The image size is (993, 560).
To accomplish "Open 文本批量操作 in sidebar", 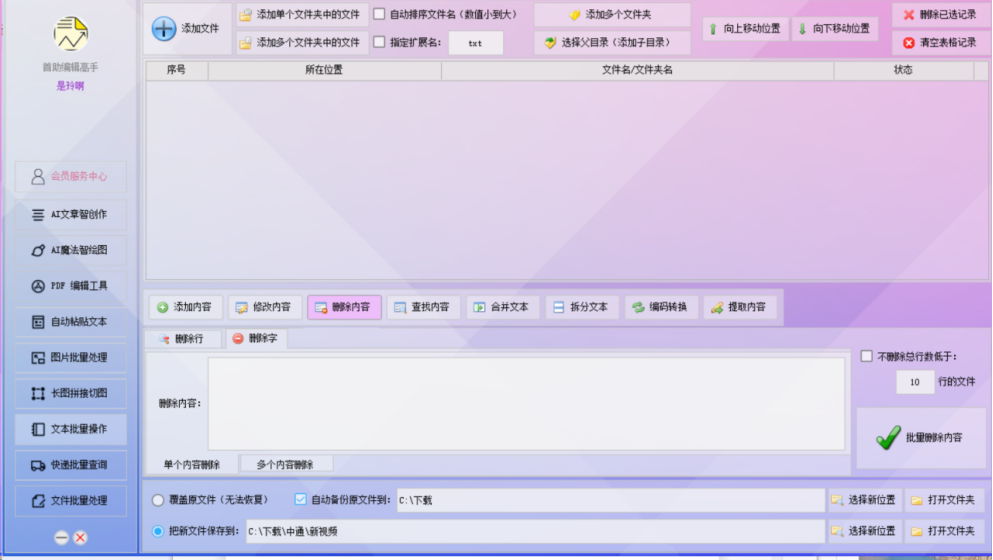I will coord(70,430).
